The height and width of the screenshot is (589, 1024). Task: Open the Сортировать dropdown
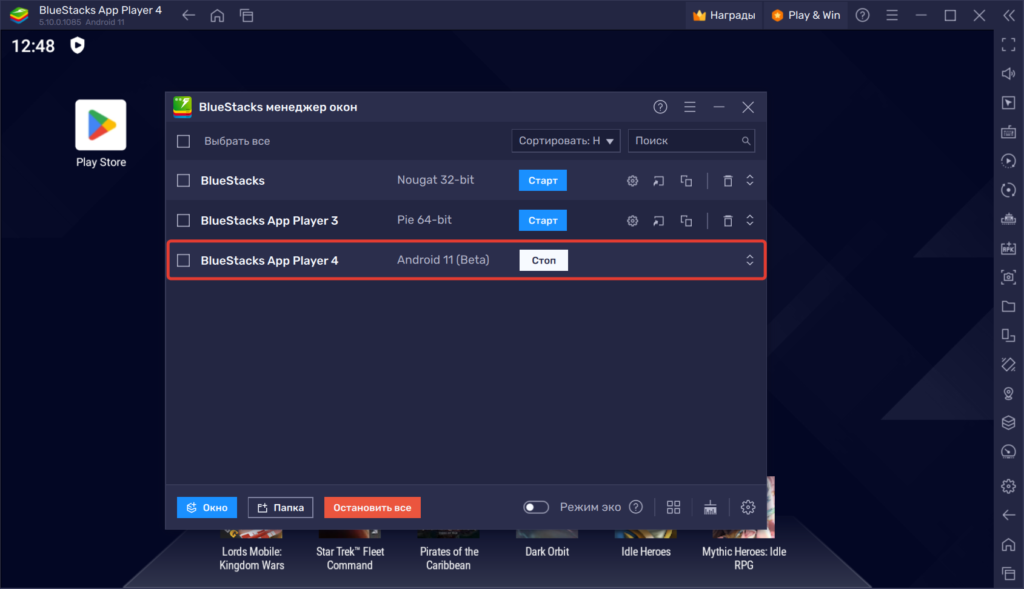pos(566,140)
